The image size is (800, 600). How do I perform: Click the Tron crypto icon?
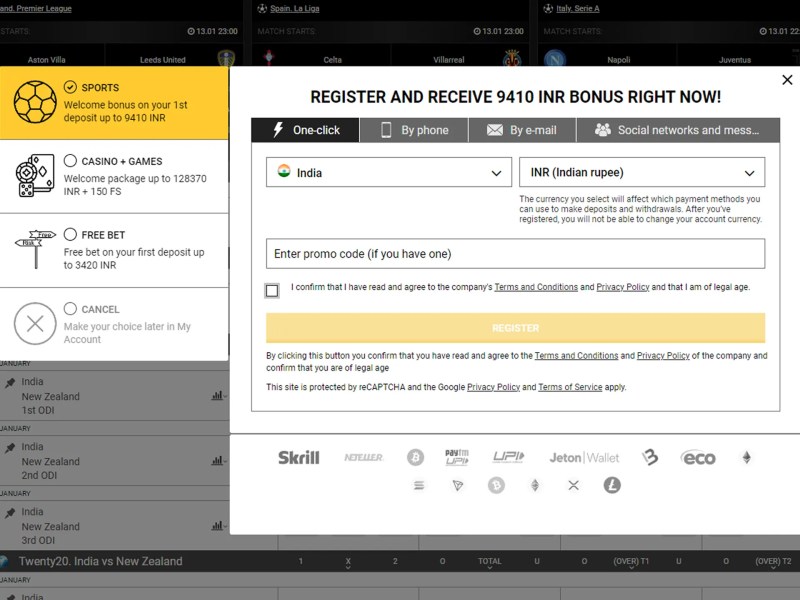pyautogui.click(x=458, y=485)
